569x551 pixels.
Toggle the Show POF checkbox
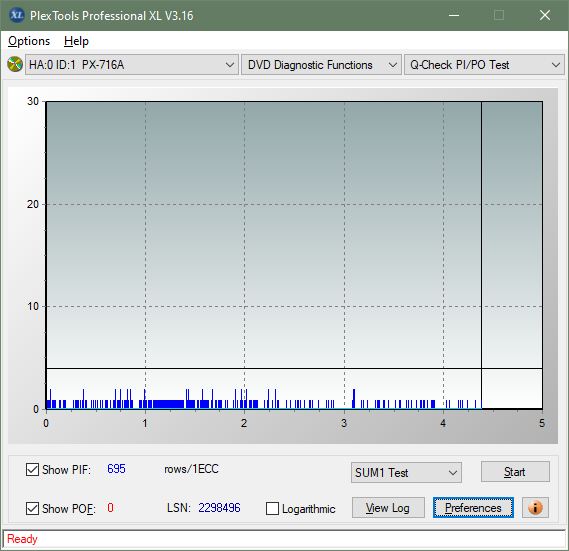[32, 509]
